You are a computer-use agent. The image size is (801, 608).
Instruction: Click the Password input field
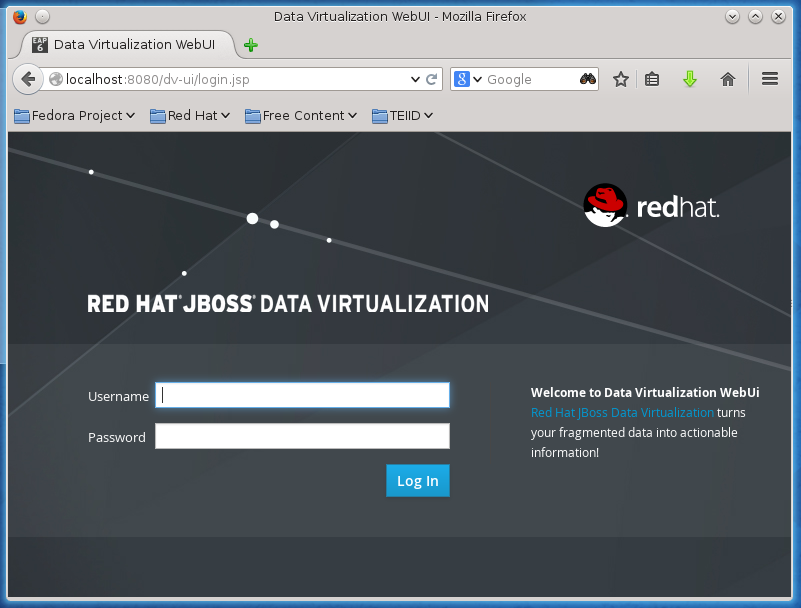302,436
